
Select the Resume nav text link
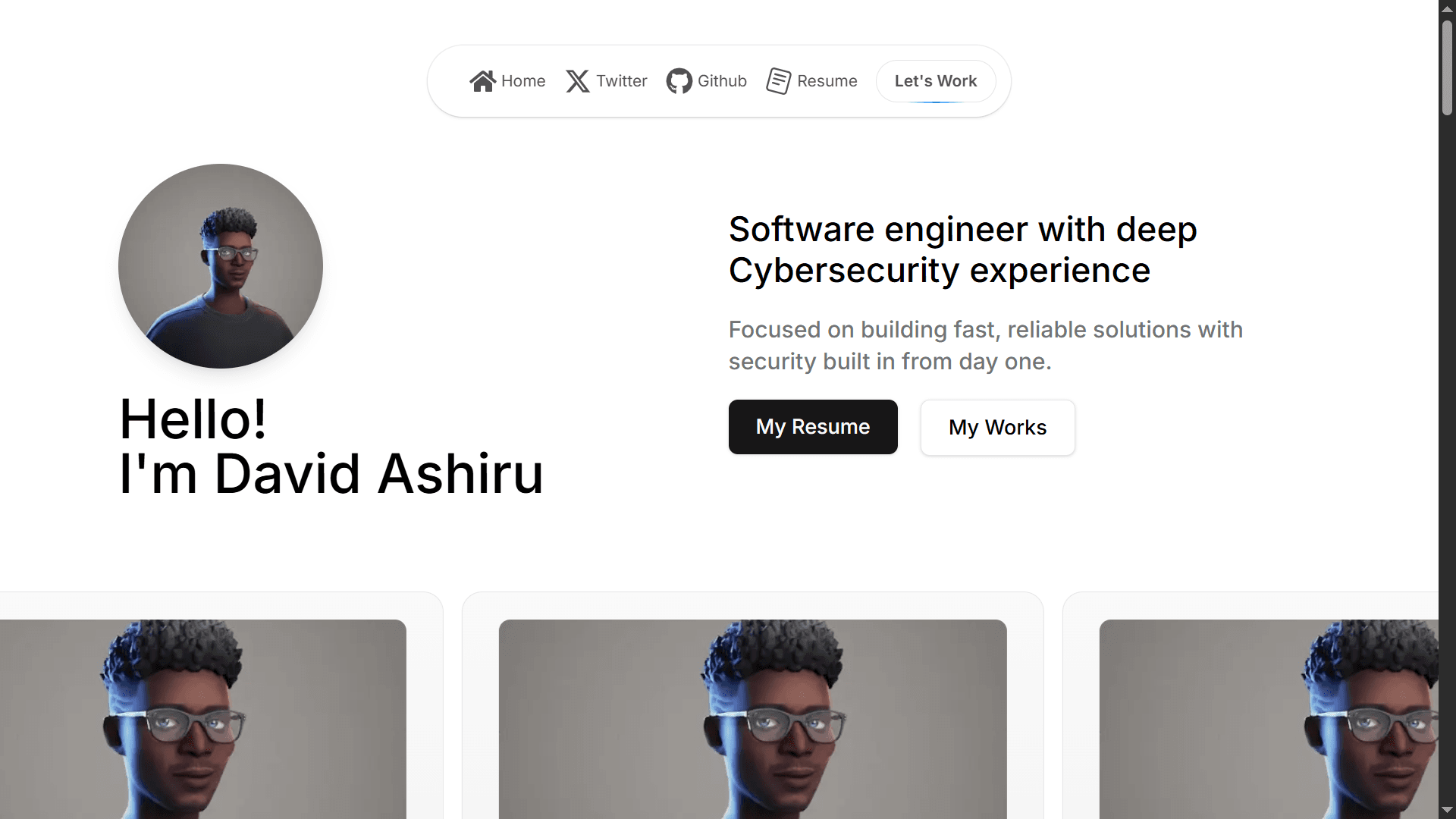[x=827, y=81]
